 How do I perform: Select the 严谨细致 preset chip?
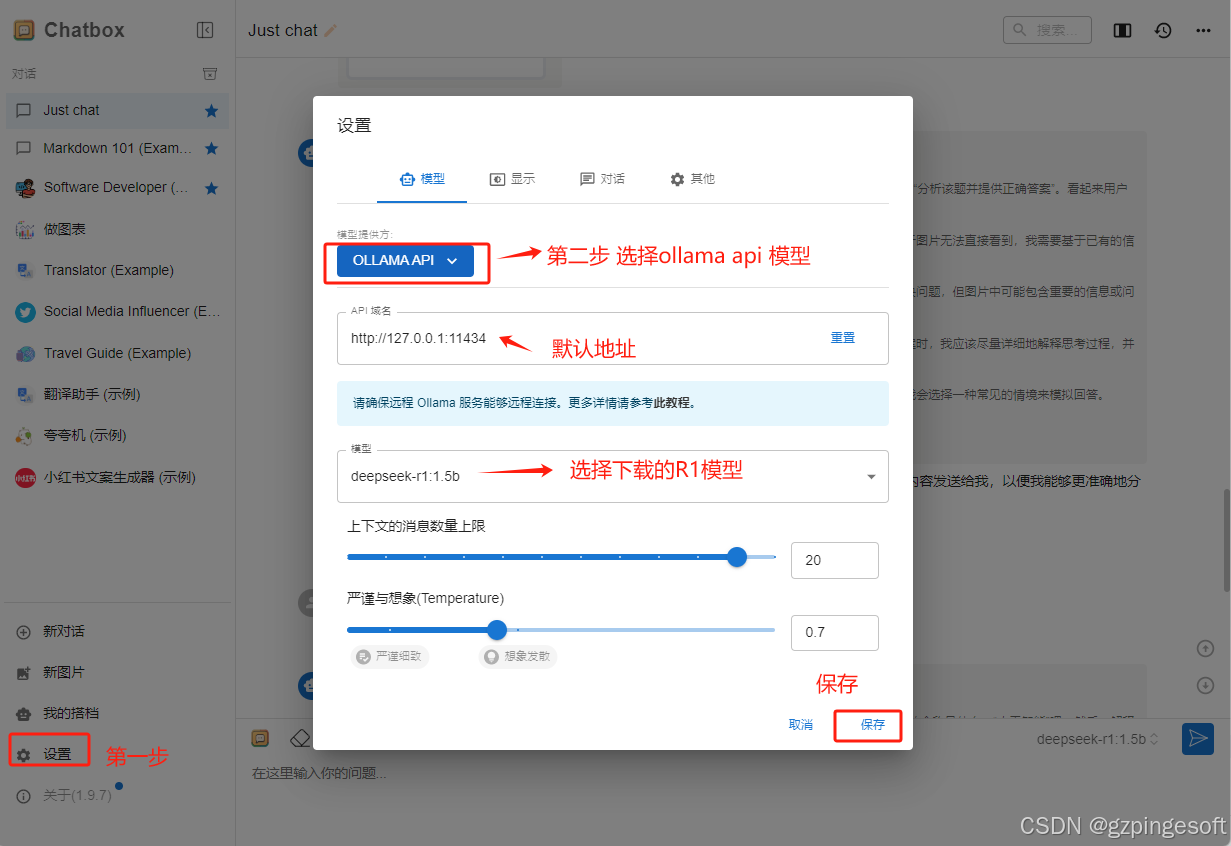[x=391, y=657]
